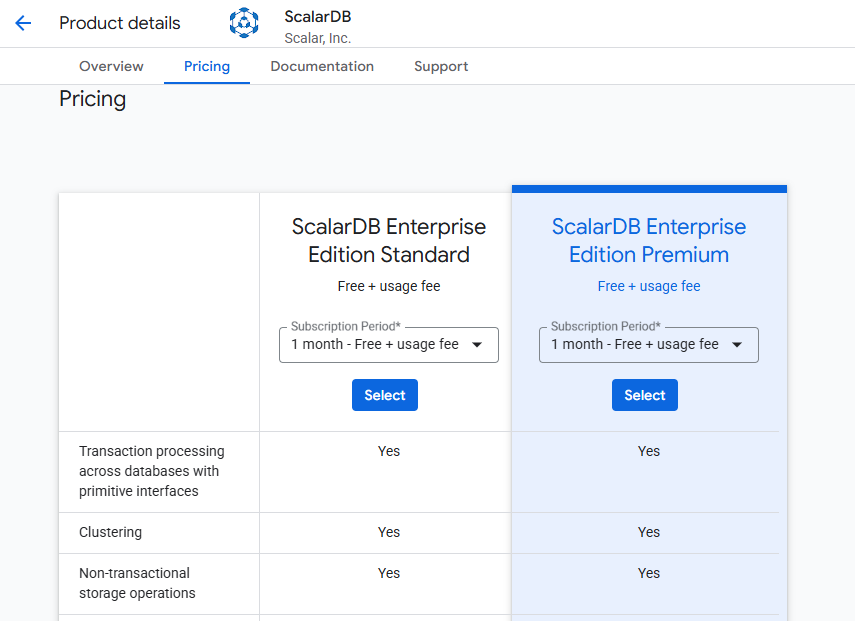Viewport: 855px width, 621px height.
Task: Click the Non-transactional storage operations row
Action: (134, 583)
